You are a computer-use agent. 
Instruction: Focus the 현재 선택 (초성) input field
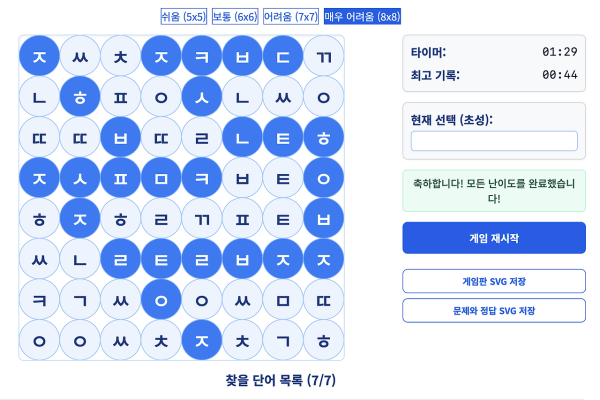[494, 141]
